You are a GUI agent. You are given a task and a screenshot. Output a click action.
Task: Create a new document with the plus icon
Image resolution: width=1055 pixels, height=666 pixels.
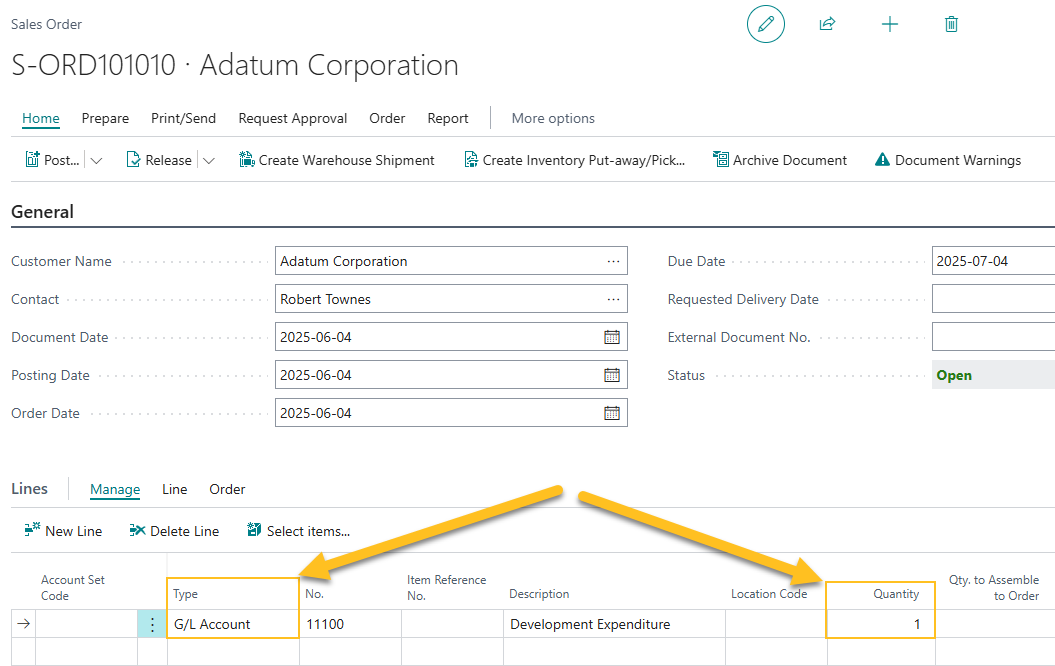[889, 23]
